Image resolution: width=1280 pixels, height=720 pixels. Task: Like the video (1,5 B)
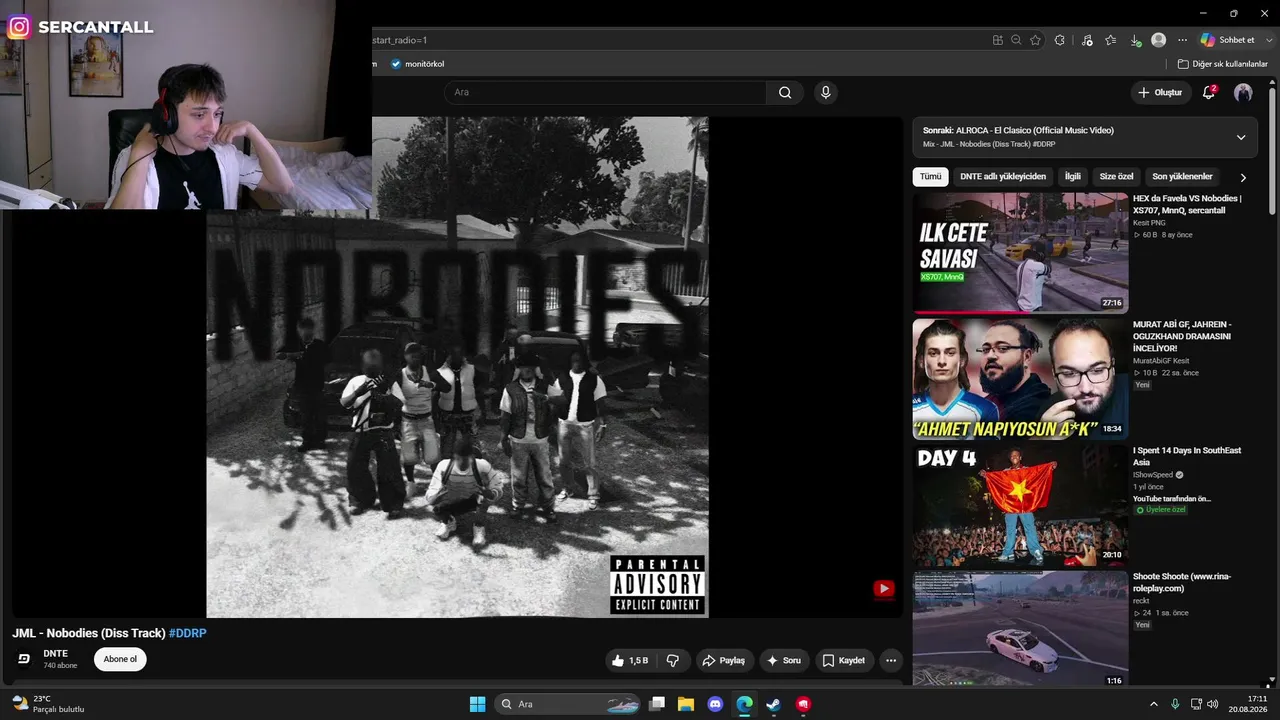click(x=630, y=660)
